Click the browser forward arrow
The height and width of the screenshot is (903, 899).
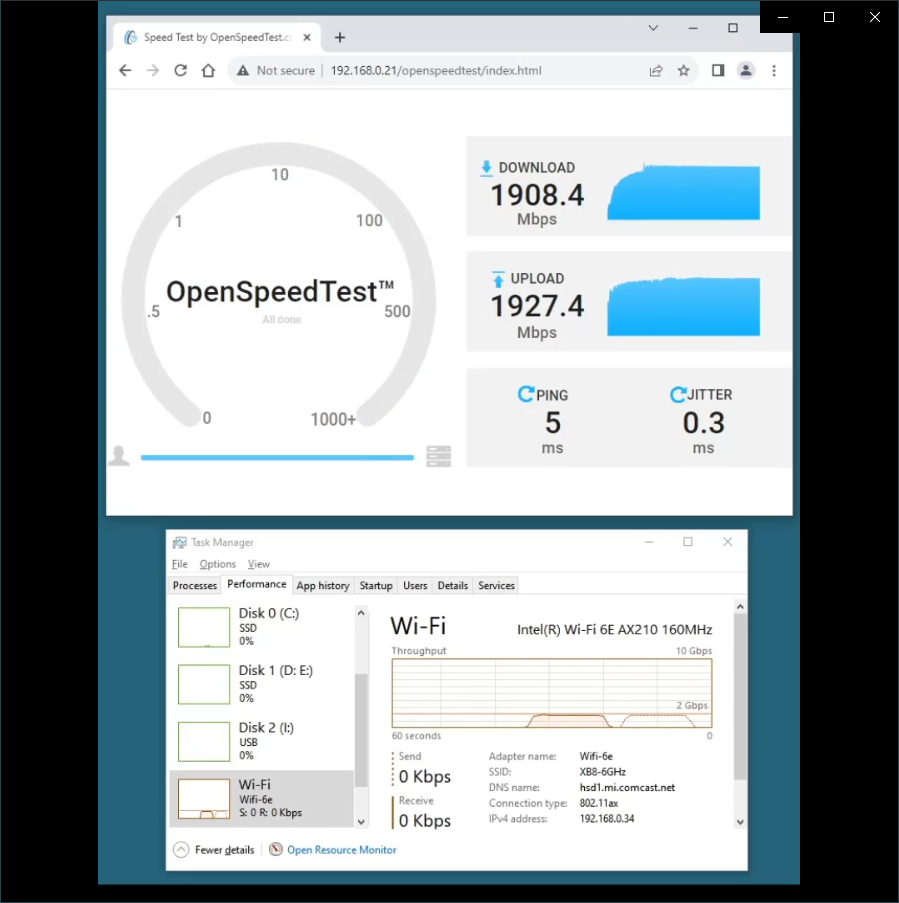point(153,70)
